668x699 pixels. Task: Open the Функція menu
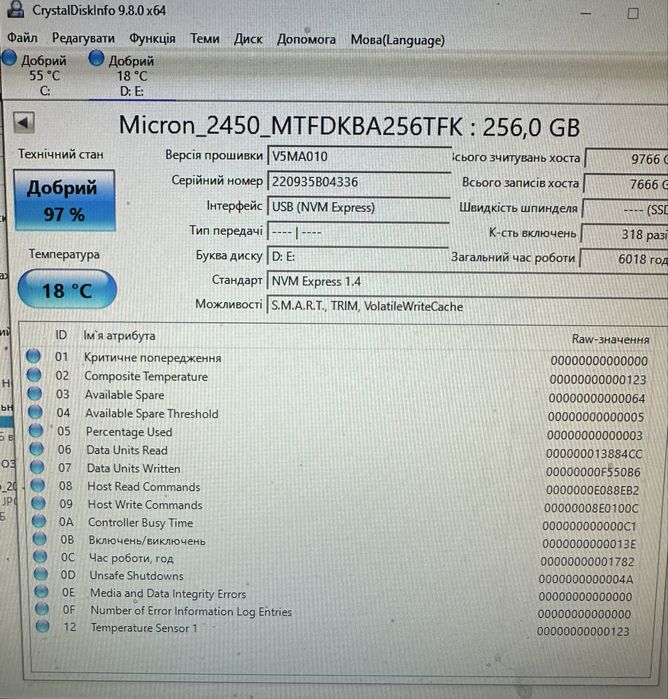[153, 39]
